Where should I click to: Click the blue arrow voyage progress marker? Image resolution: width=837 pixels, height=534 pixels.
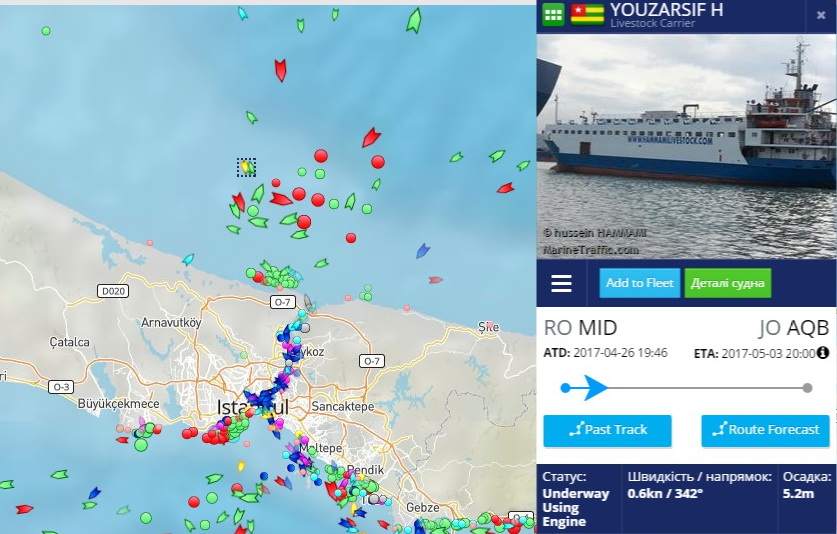click(x=594, y=388)
